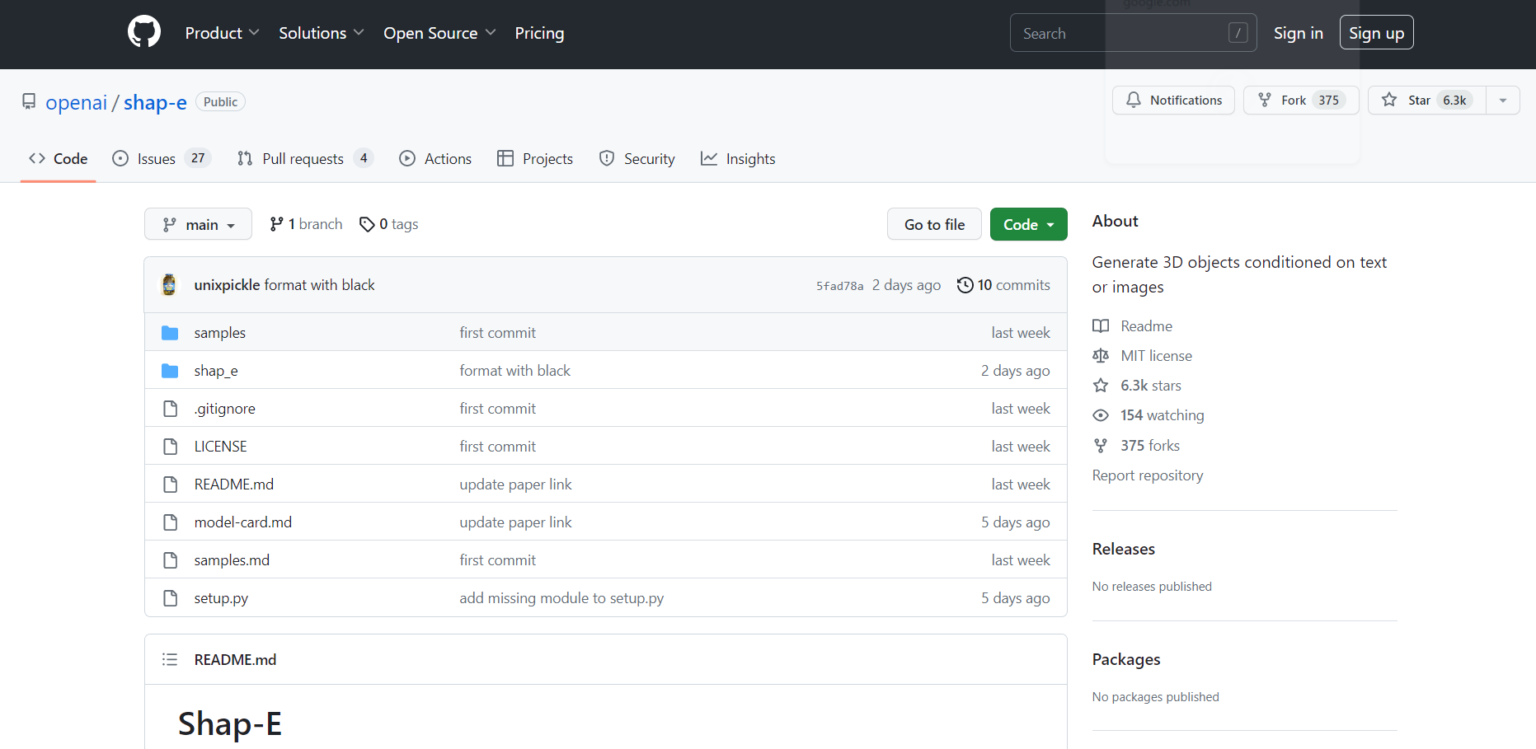Click the unixpickle avatar icon

click(170, 285)
